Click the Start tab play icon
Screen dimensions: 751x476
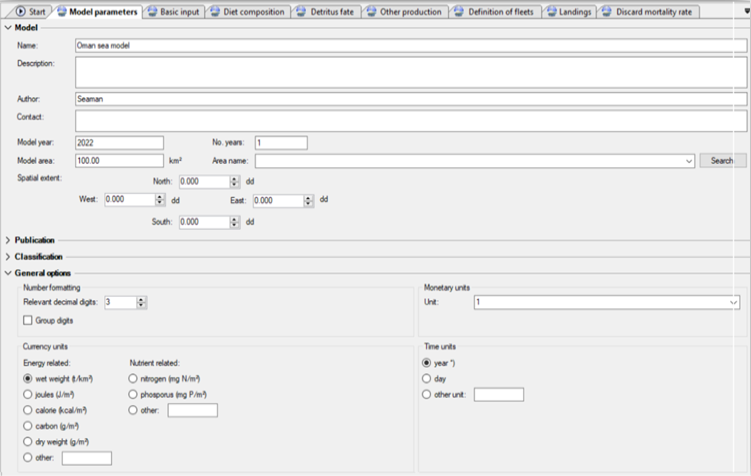(21, 11)
